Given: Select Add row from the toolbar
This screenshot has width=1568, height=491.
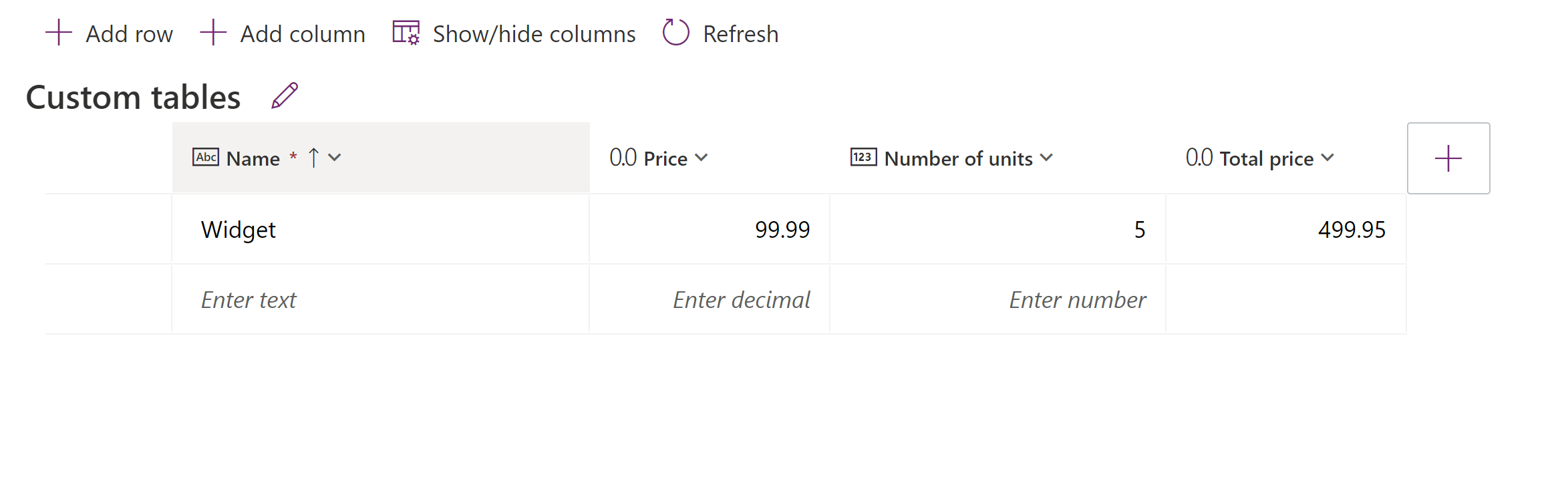Looking at the screenshot, I should pyautogui.click(x=128, y=32).
